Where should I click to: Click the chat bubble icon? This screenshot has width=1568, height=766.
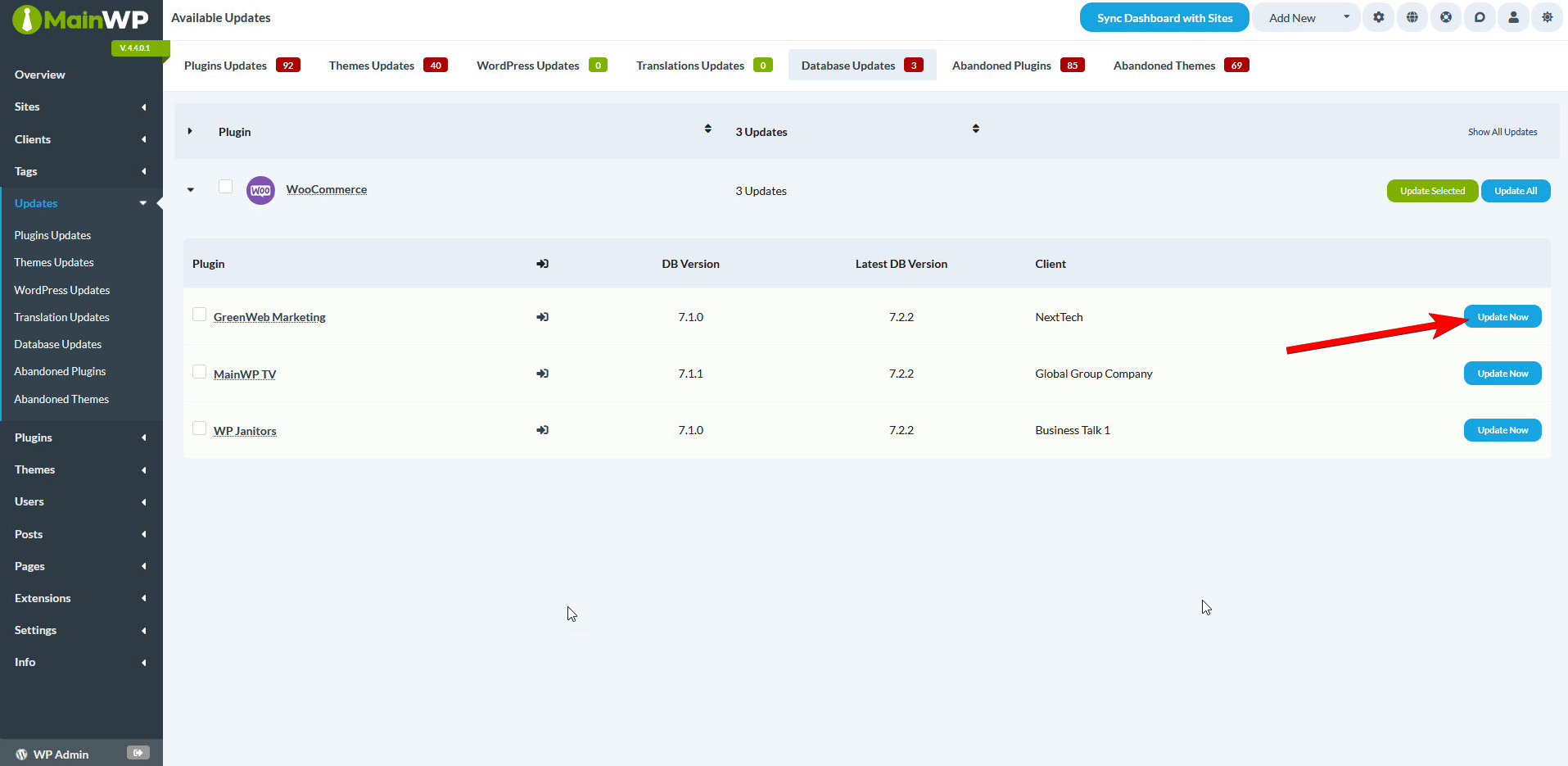[1480, 17]
